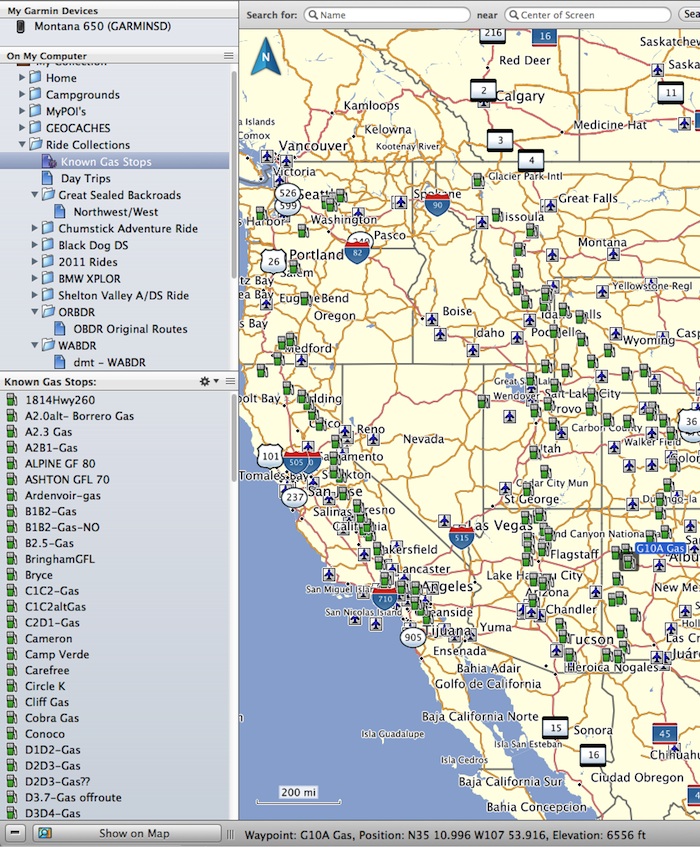The width and height of the screenshot is (700, 847).
Task: Collapse the Ride Collections folder
Action: pyautogui.click(x=22, y=145)
